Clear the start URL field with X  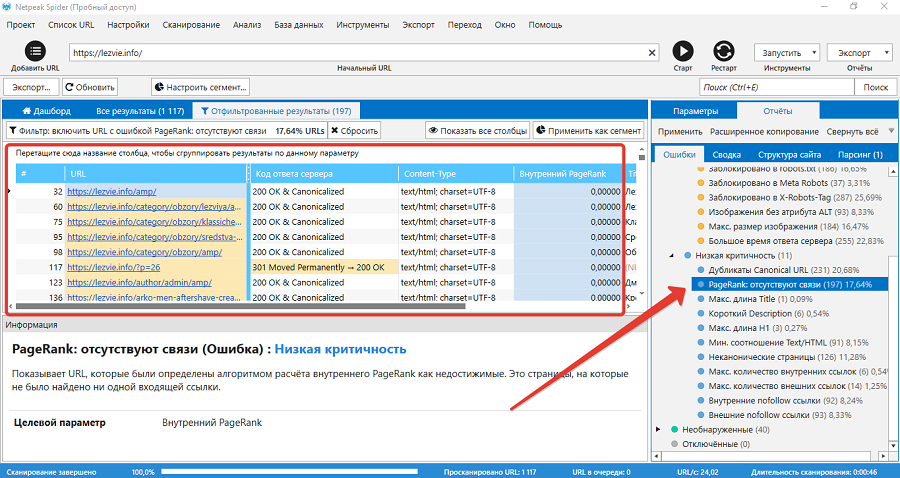[652, 53]
